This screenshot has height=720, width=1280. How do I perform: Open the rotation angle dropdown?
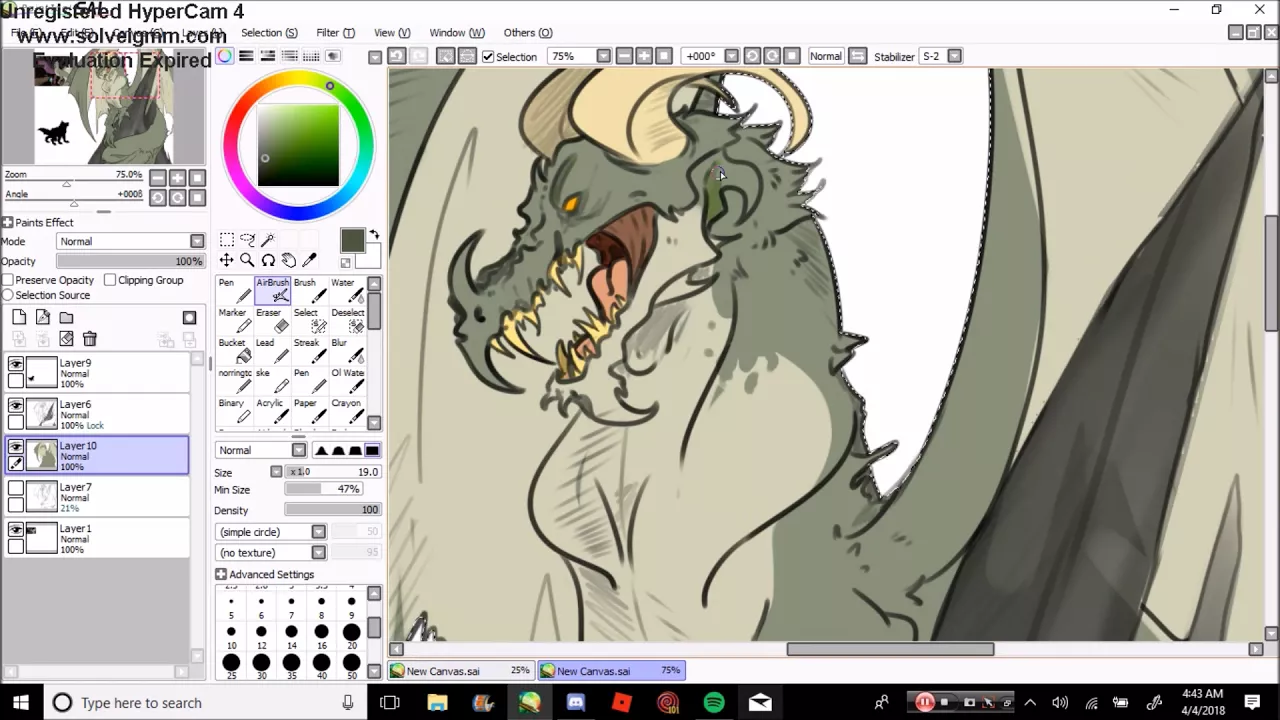point(731,56)
